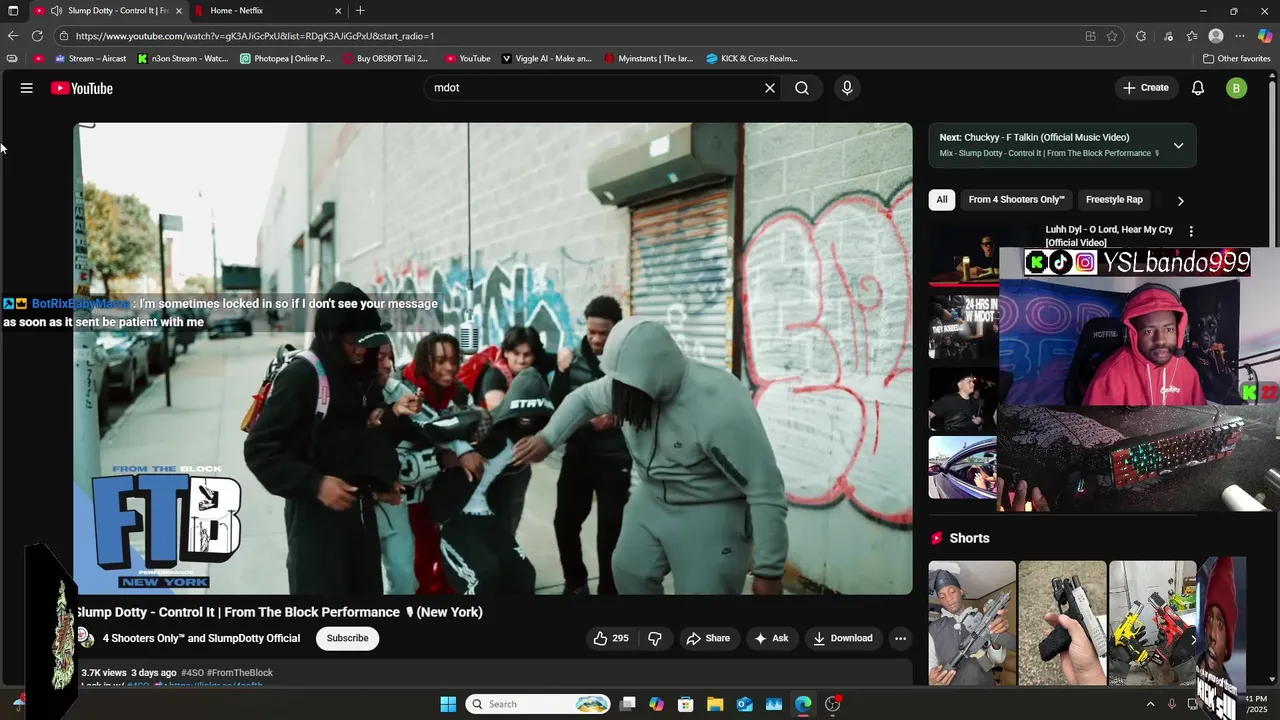1280x720 pixels.
Task: Share the Slump Dotty video
Action: 708,638
